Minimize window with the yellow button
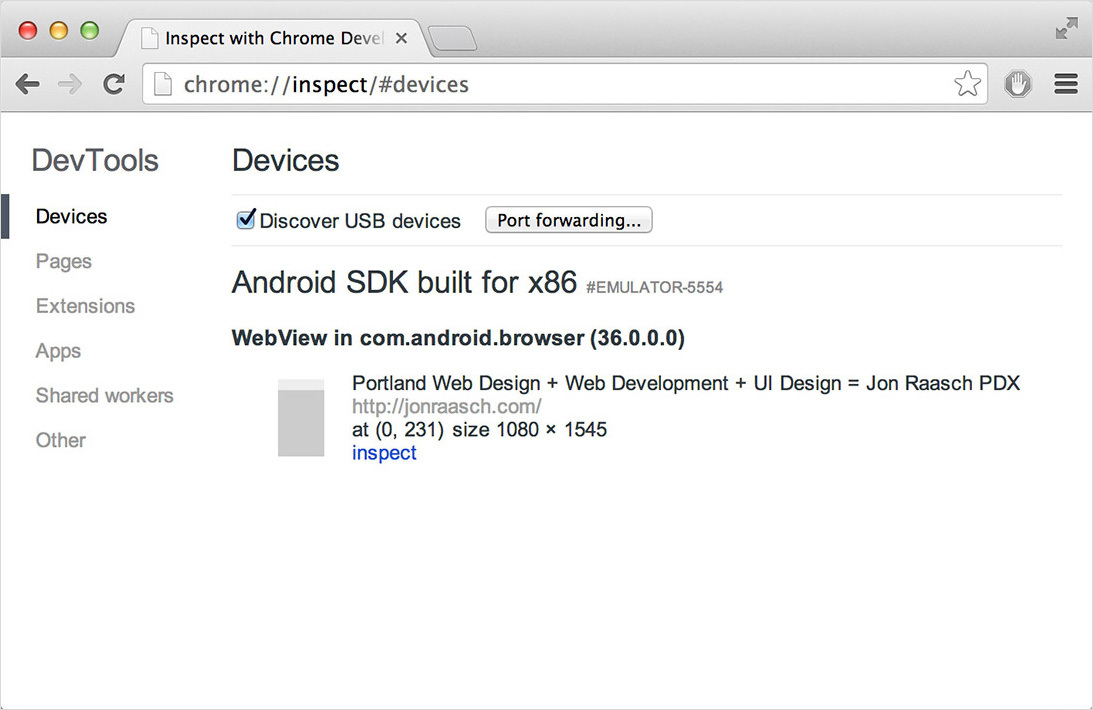 click(59, 30)
